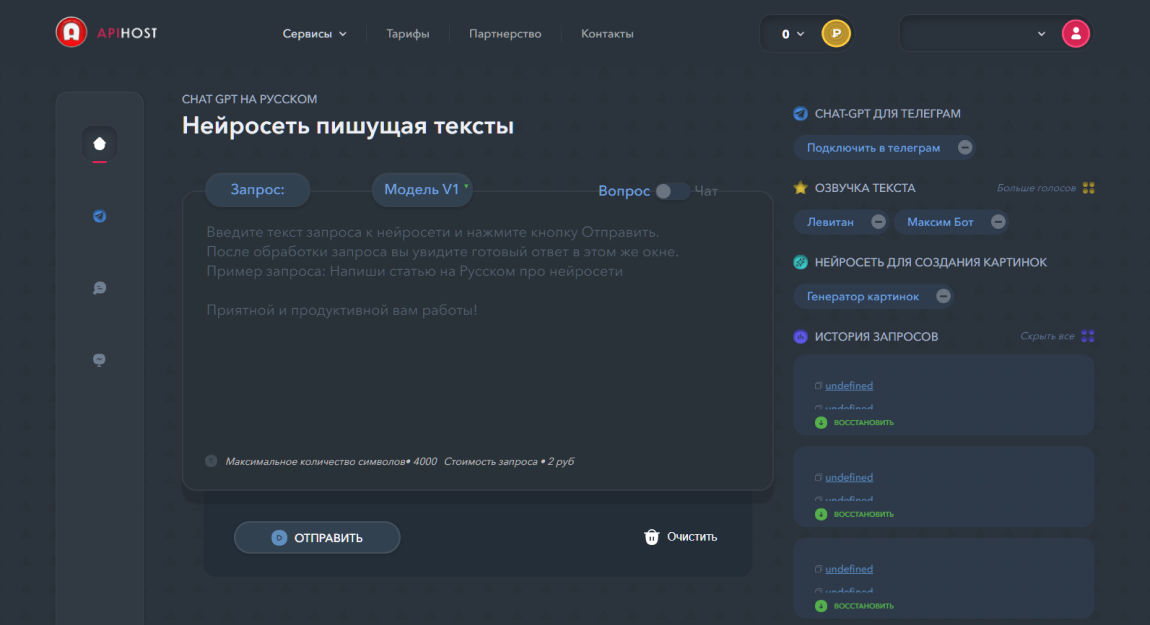Open the Генератор картинок link

pos(862,296)
